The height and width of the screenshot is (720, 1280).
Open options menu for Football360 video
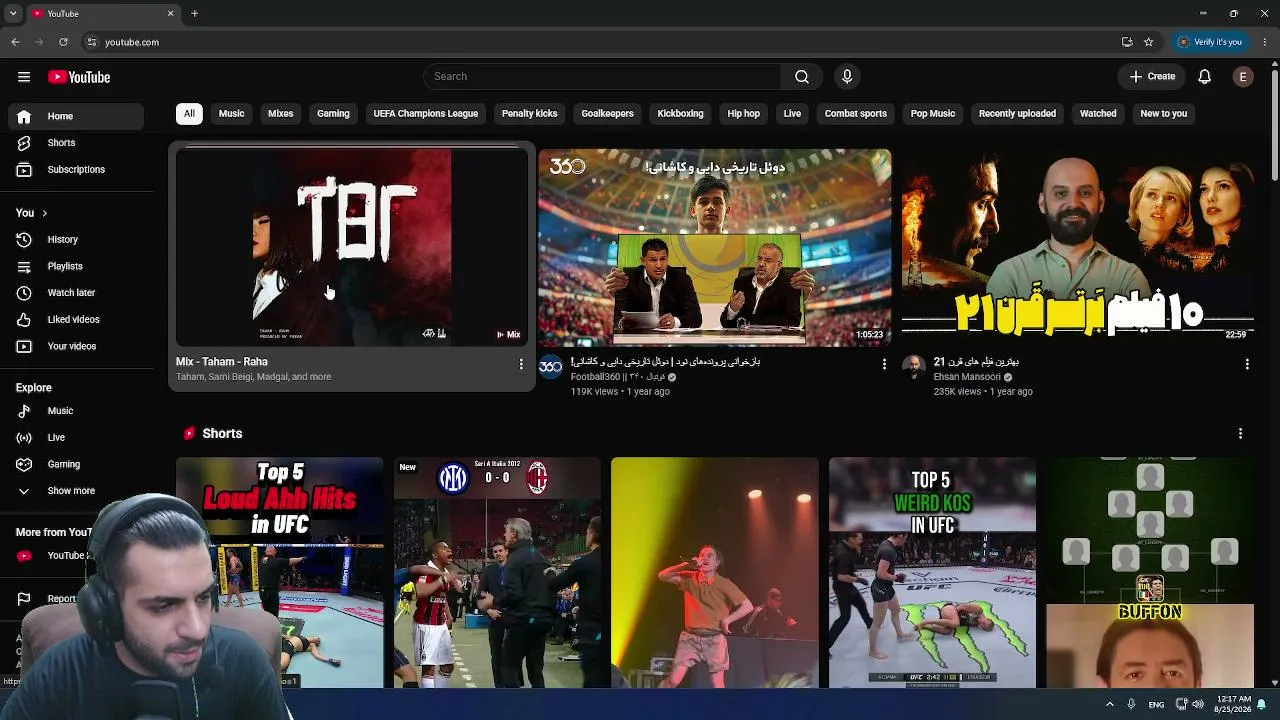tap(884, 365)
